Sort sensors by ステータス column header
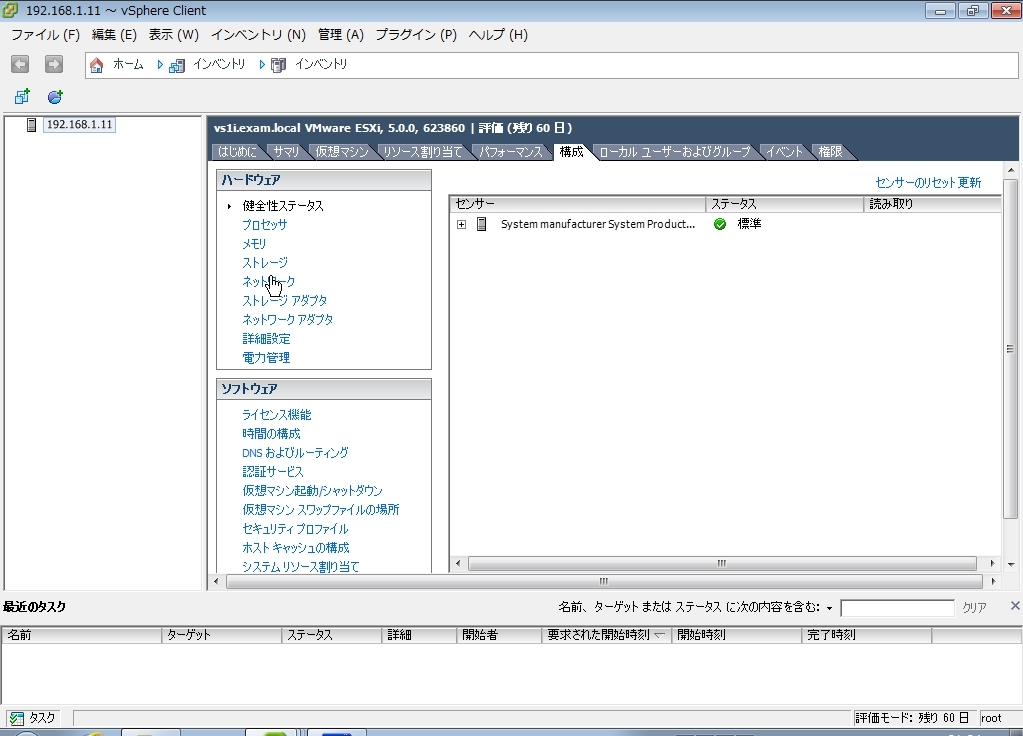This screenshot has height=736, width=1023. point(785,204)
